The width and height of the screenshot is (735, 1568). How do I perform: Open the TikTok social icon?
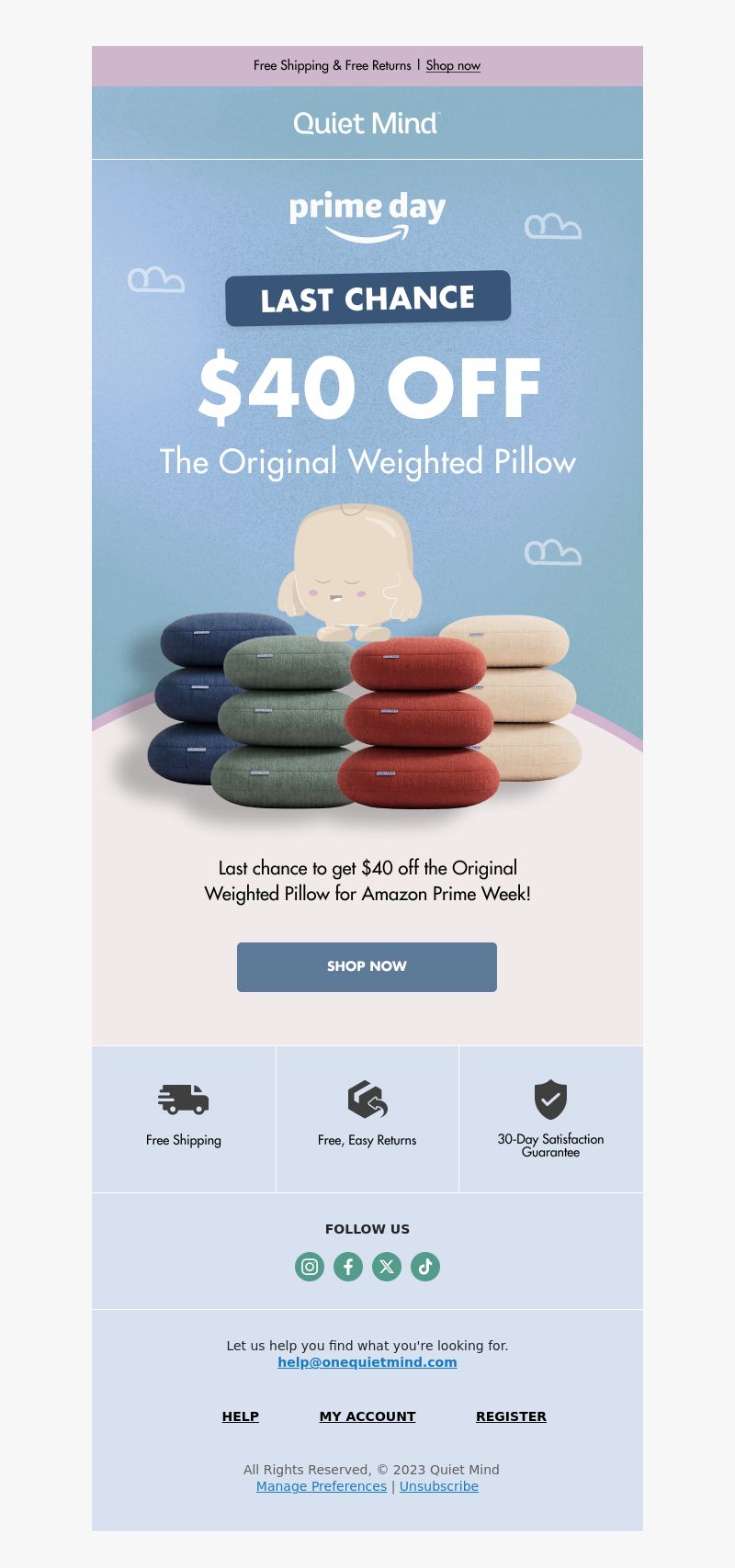pos(425,1267)
